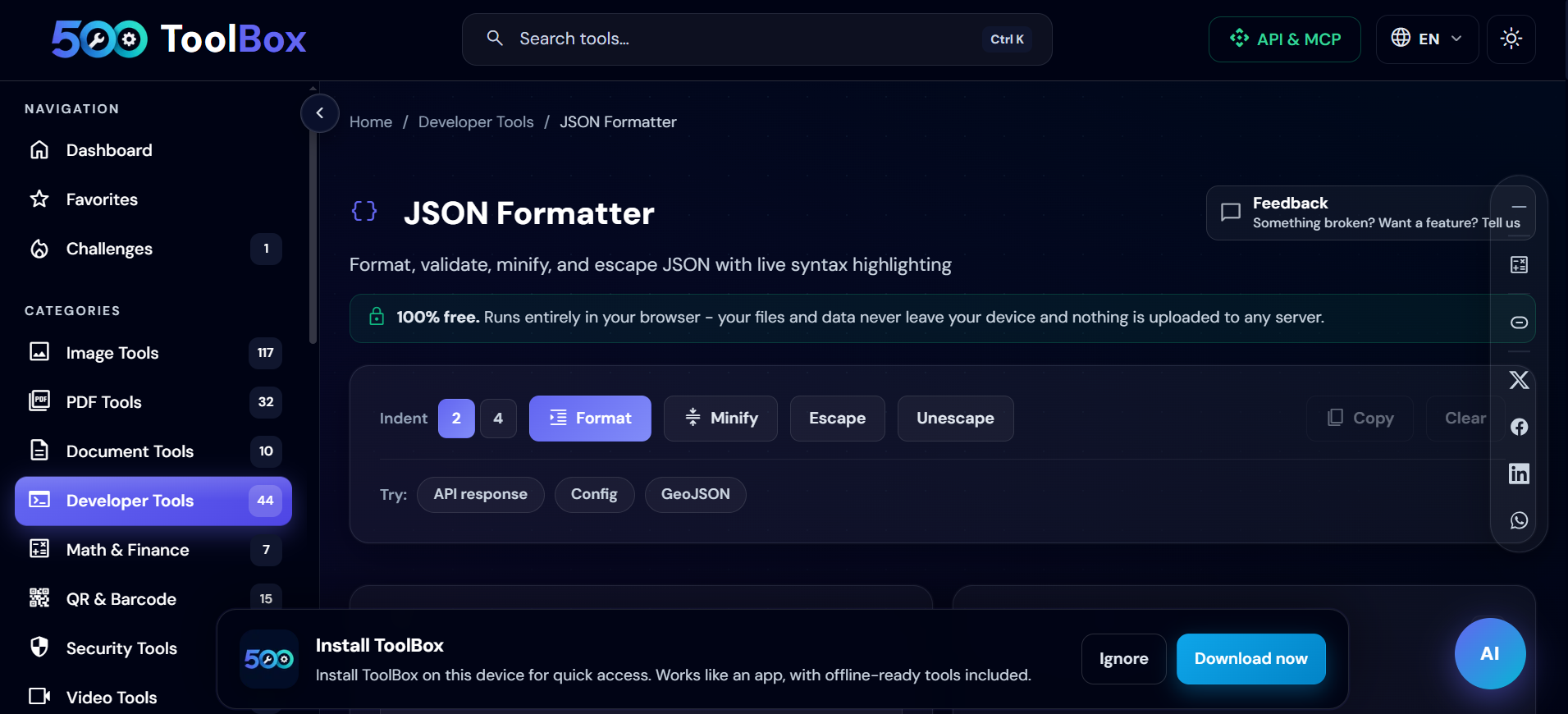Open the Math & Finance category
The image size is (1568, 714).
(153, 550)
